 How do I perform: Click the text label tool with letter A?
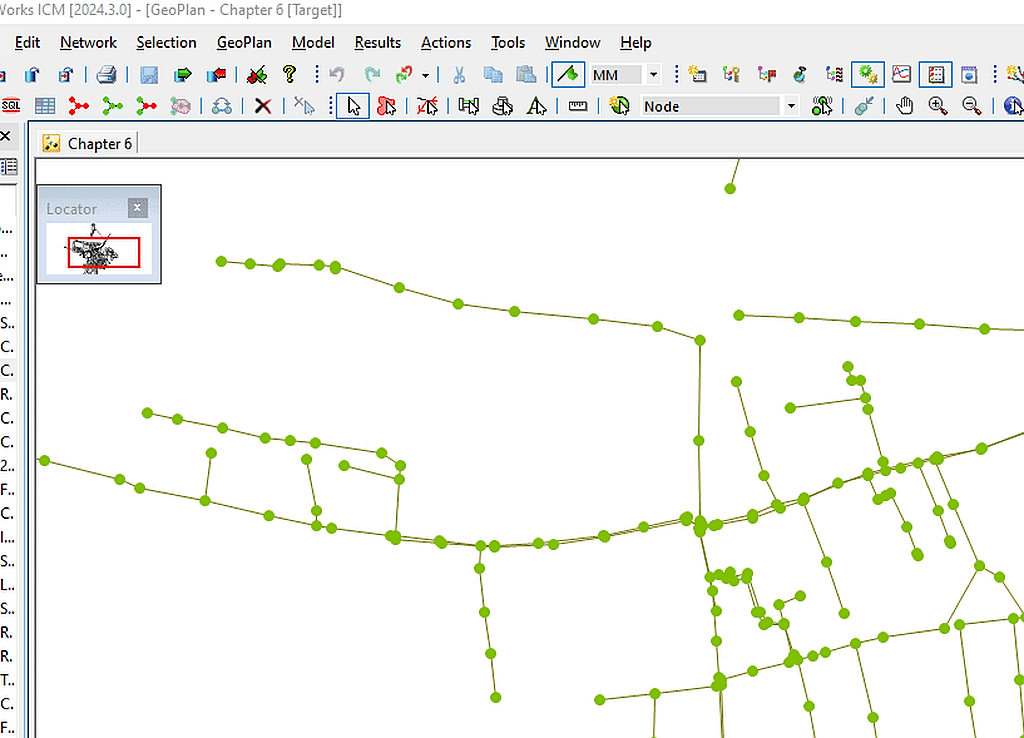536,106
